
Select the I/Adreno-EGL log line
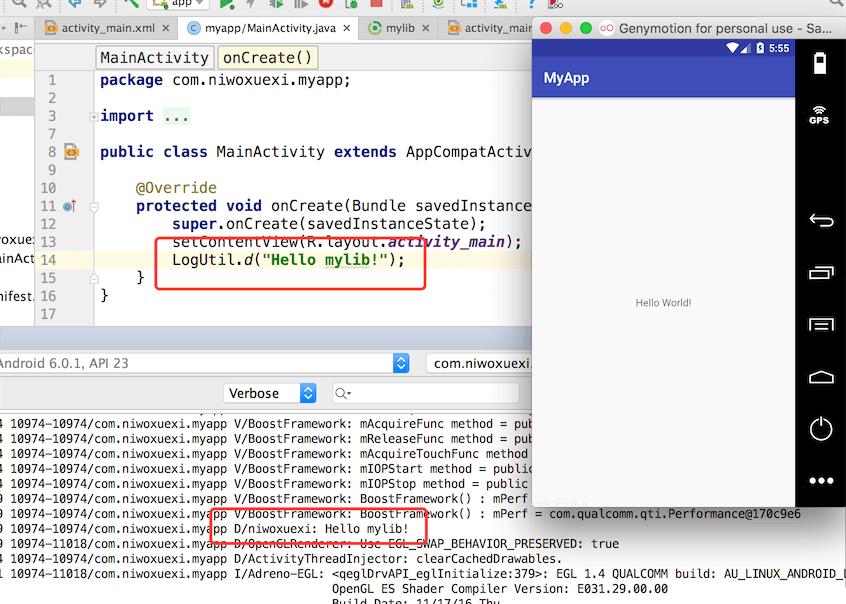coord(423,574)
